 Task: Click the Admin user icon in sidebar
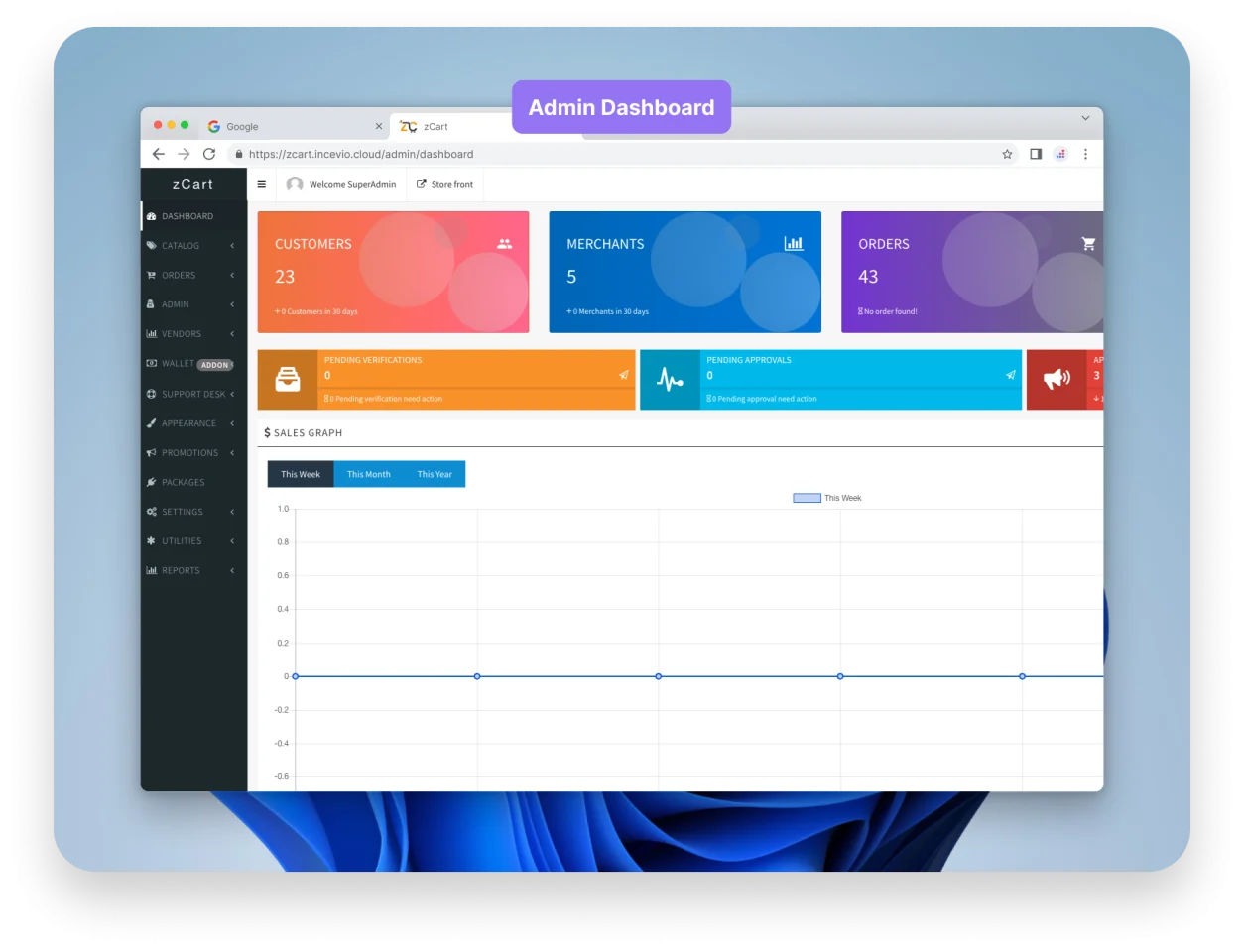(151, 304)
